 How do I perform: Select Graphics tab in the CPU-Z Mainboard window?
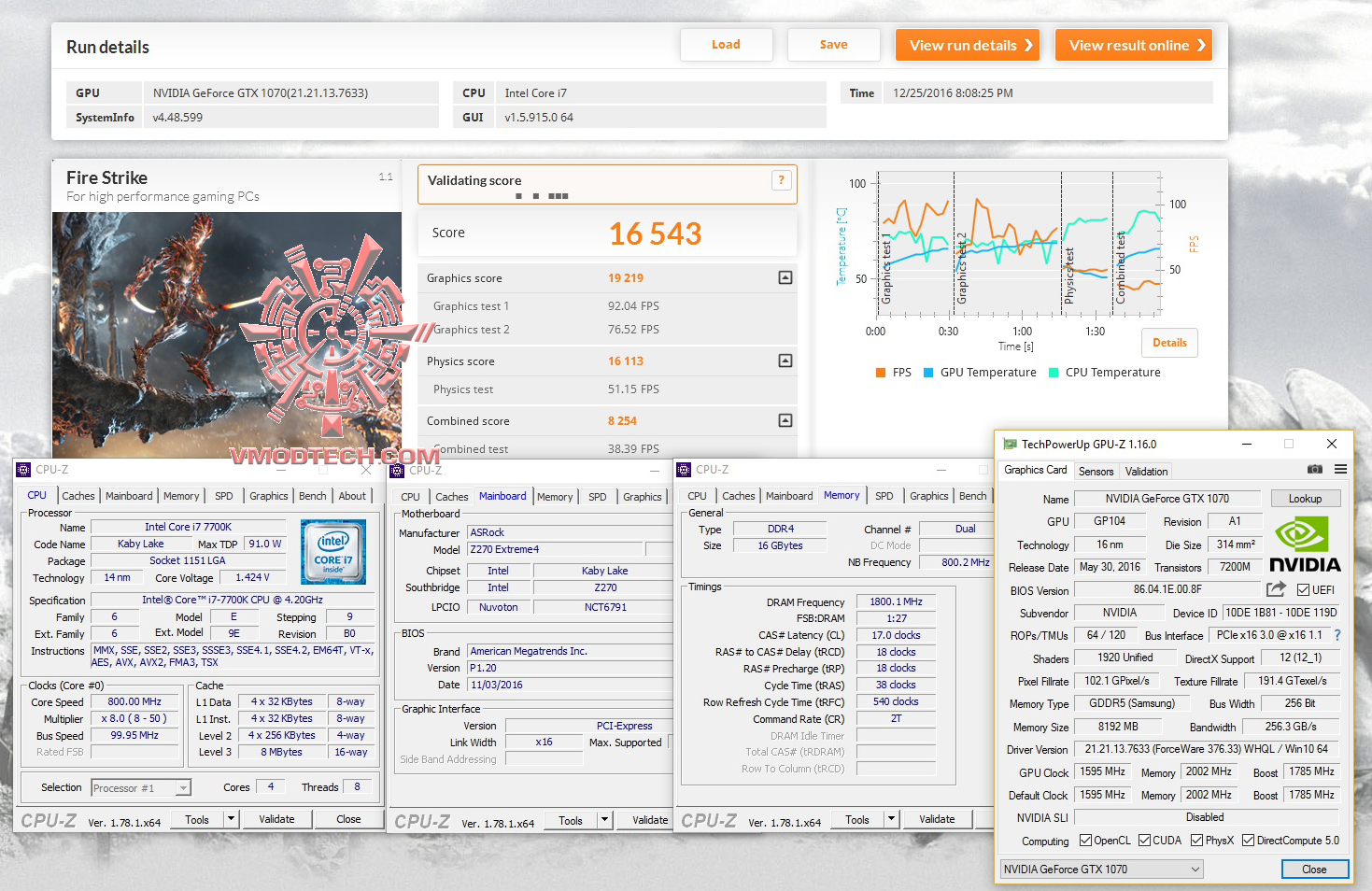tap(643, 497)
